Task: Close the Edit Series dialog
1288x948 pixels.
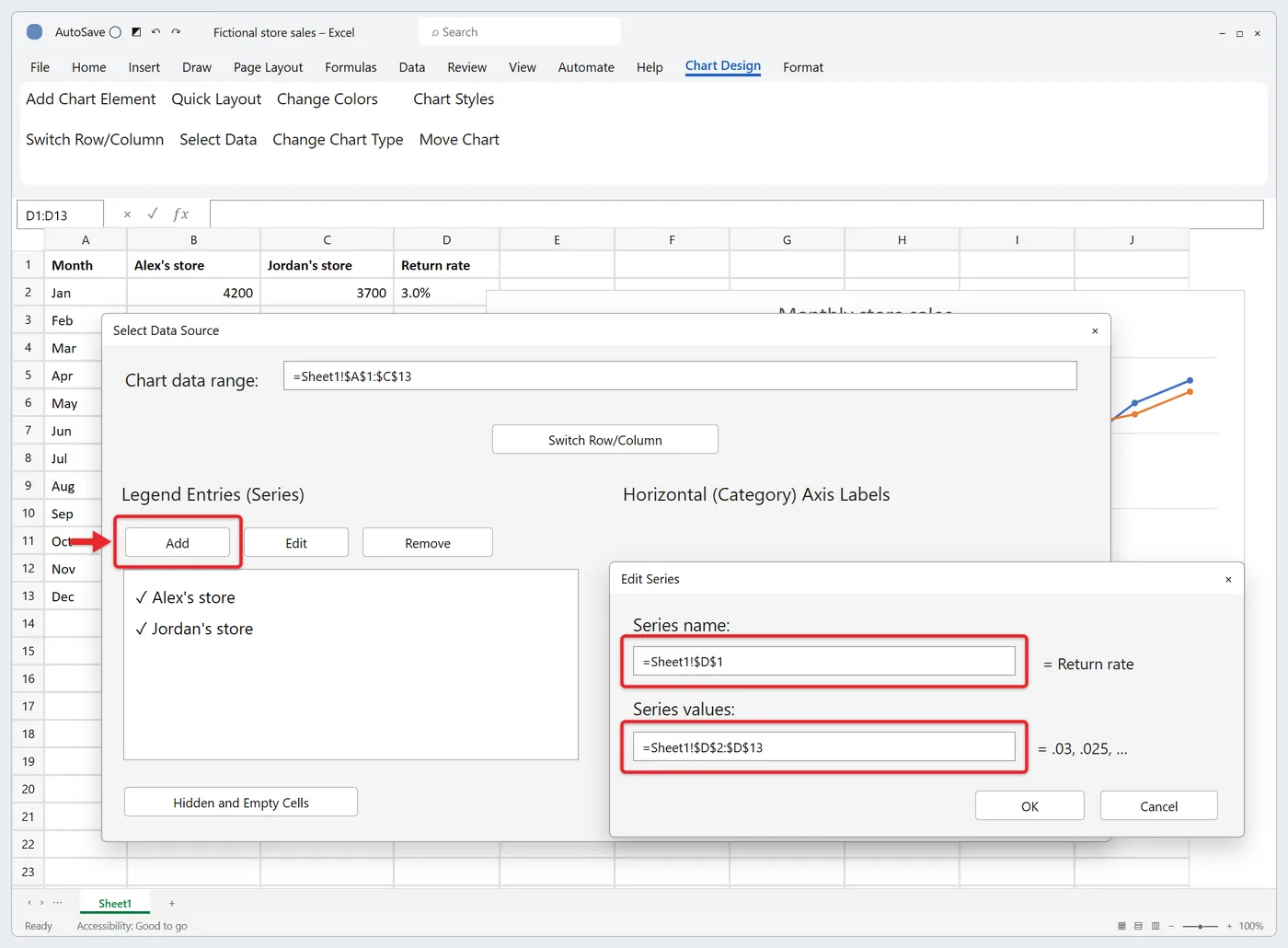Action: [x=1228, y=579]
